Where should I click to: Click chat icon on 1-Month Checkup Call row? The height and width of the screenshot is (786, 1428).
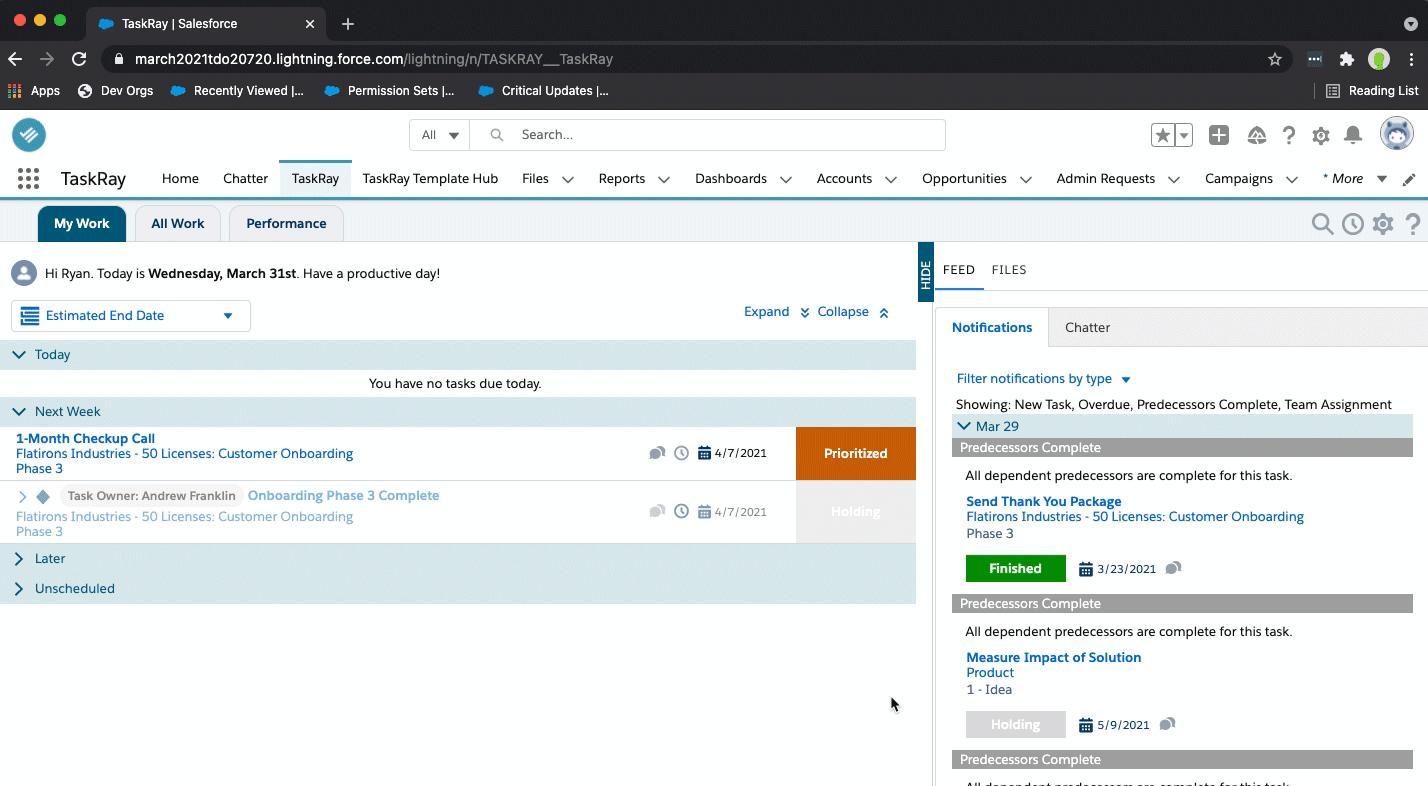(657, 453)
